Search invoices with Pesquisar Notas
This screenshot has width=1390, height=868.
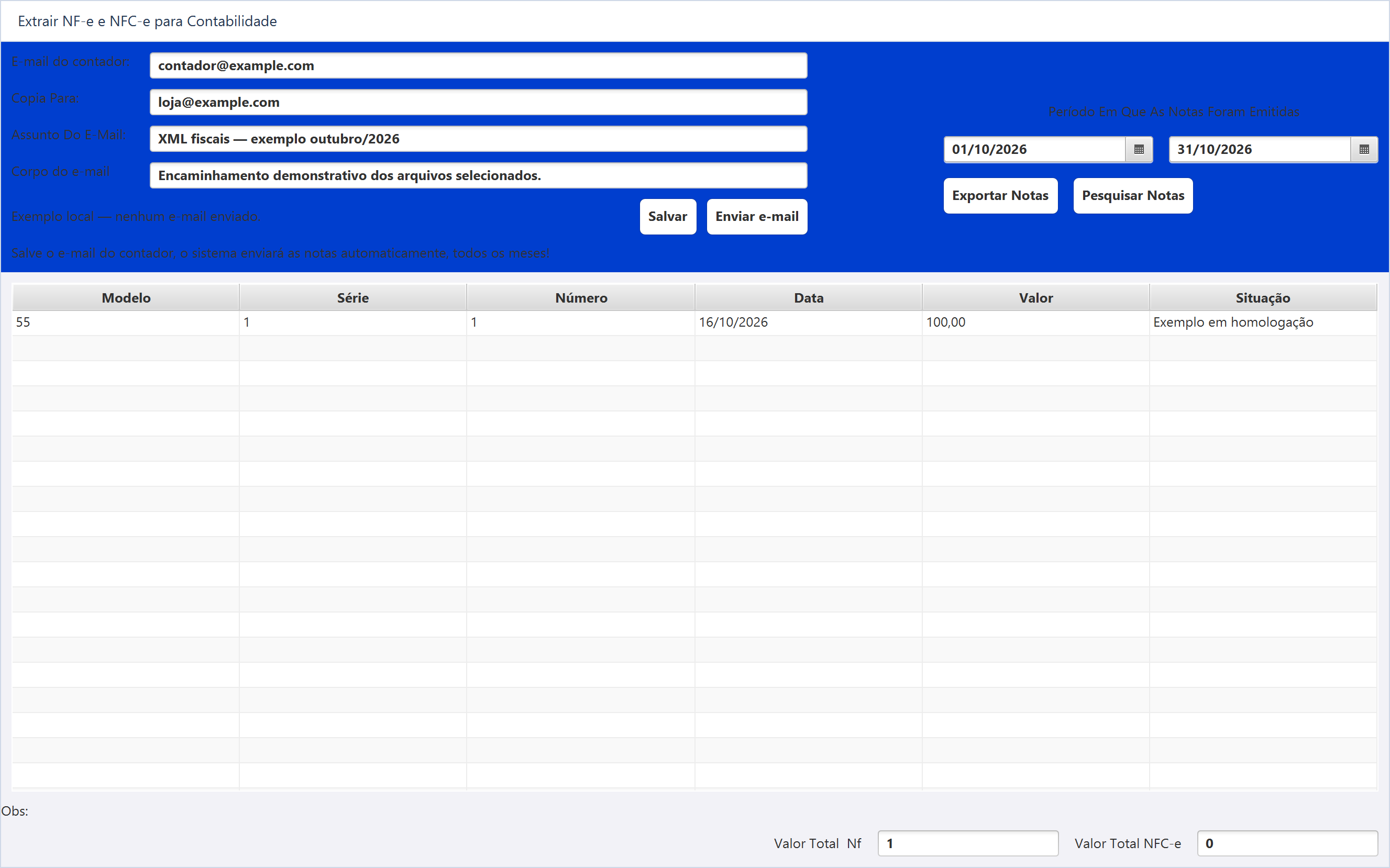coord(1133,196)
